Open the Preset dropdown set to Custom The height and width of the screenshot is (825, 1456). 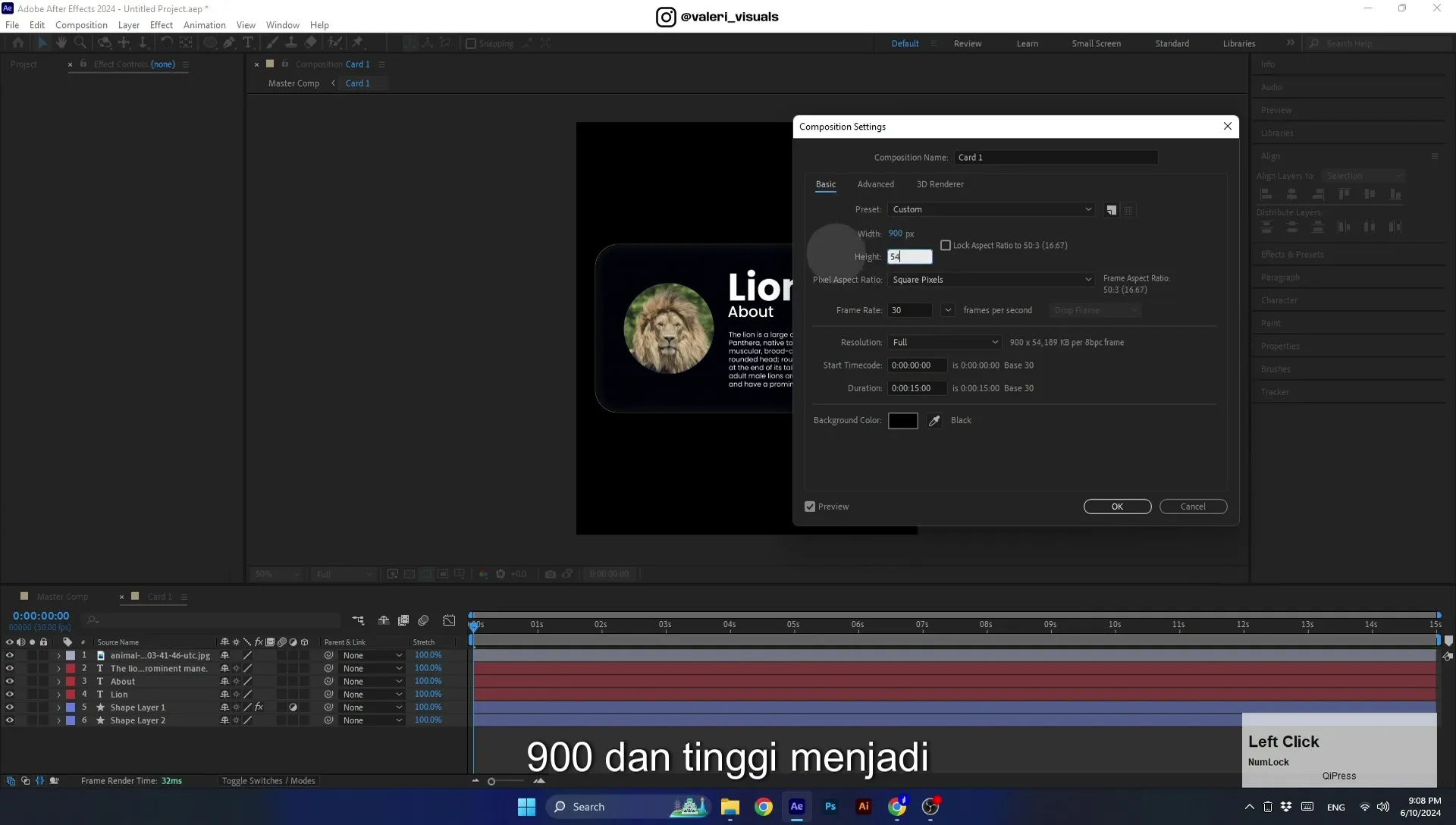coord(991,210)
